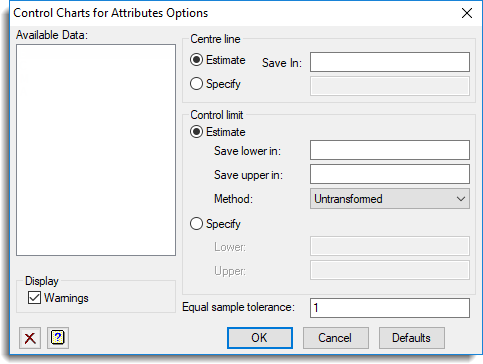Screen dimensions: 483x364
Task: Click the Cancel button
Action: pyautogui.click(x=335, y=338)
